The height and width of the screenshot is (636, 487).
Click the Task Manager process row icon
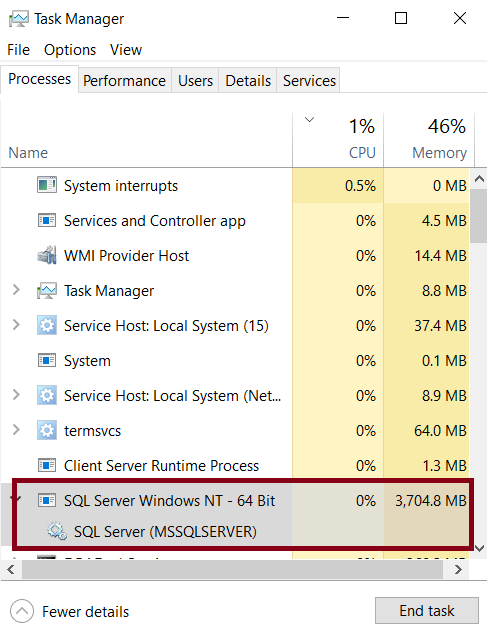coord(47,290)
